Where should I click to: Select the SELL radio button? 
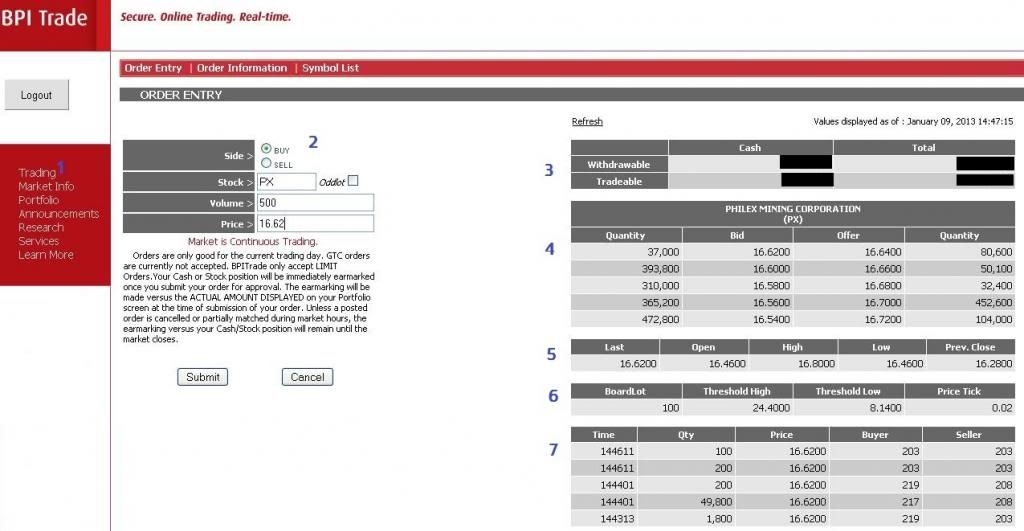coord(266,163)
